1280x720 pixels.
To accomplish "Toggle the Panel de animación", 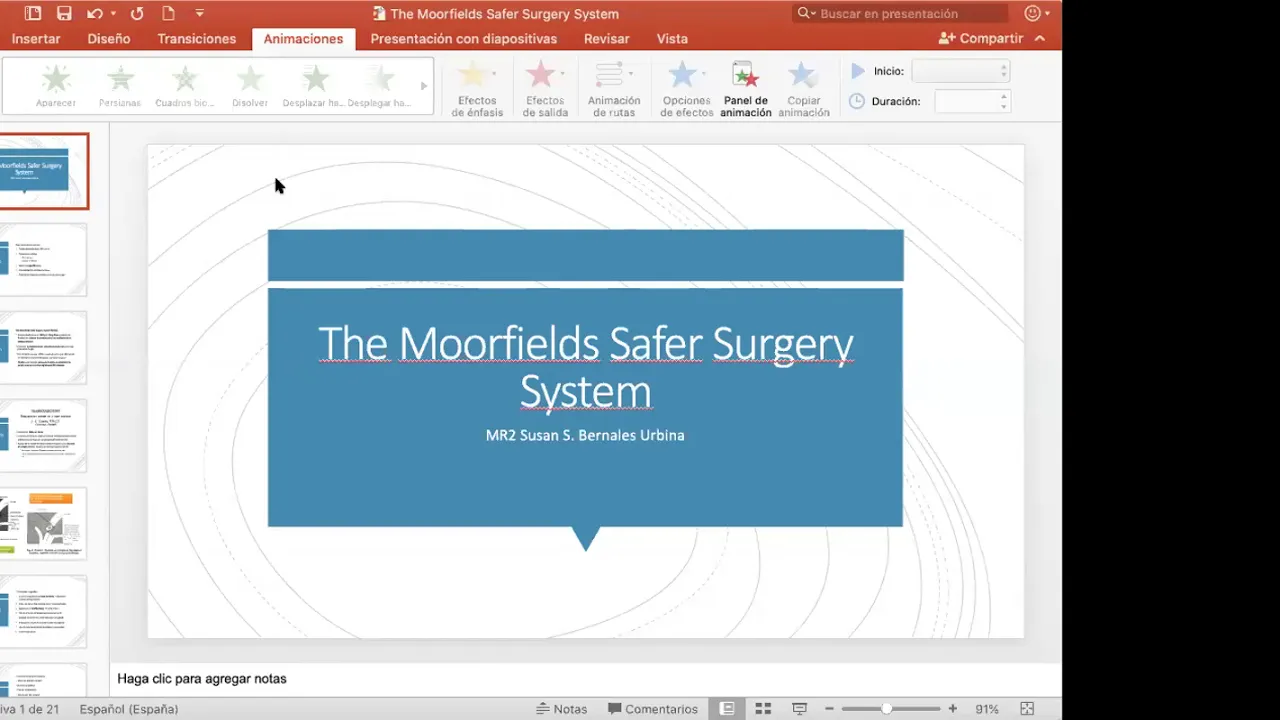I will coord(746,89).
